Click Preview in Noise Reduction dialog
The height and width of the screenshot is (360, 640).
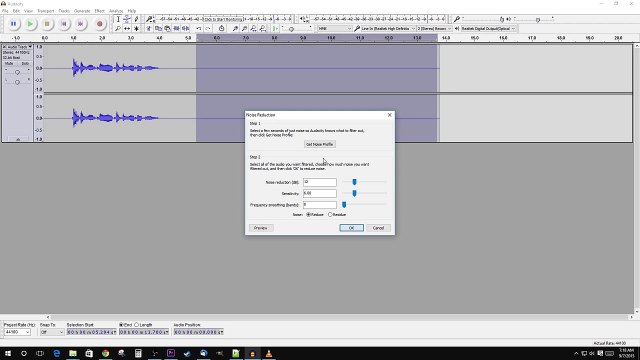[261, 228]
